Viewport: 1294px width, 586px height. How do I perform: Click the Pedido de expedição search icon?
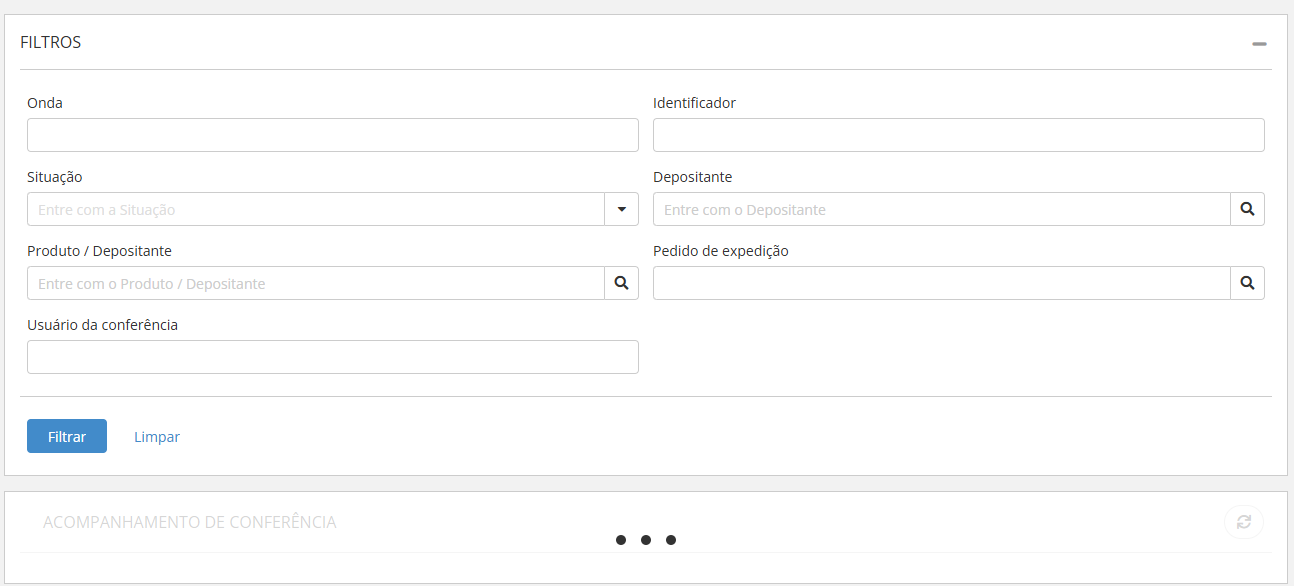tap(1247, 283)
